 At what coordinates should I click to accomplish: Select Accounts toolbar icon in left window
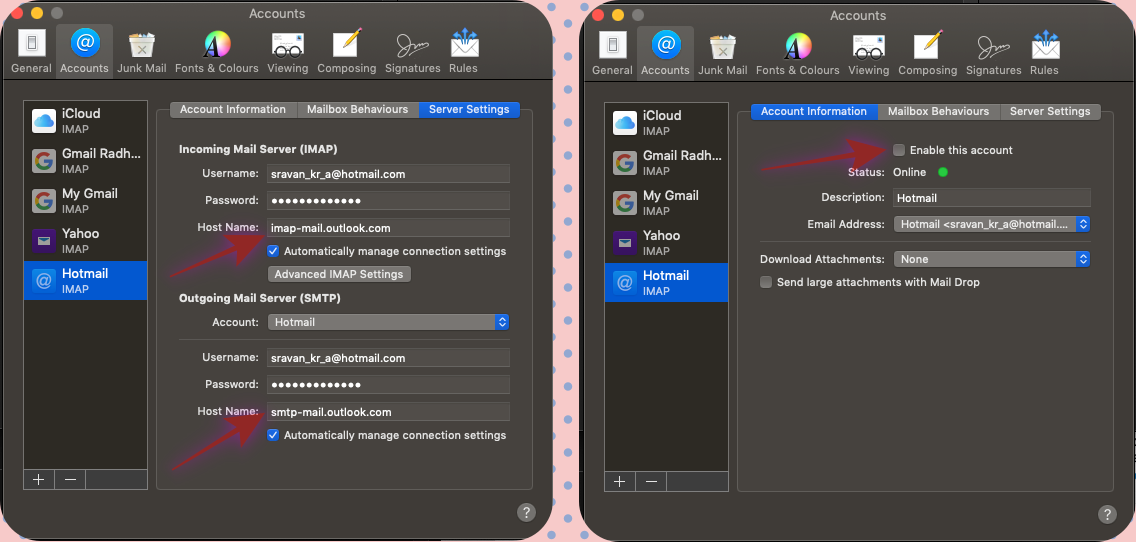click(x=84, y=52)
